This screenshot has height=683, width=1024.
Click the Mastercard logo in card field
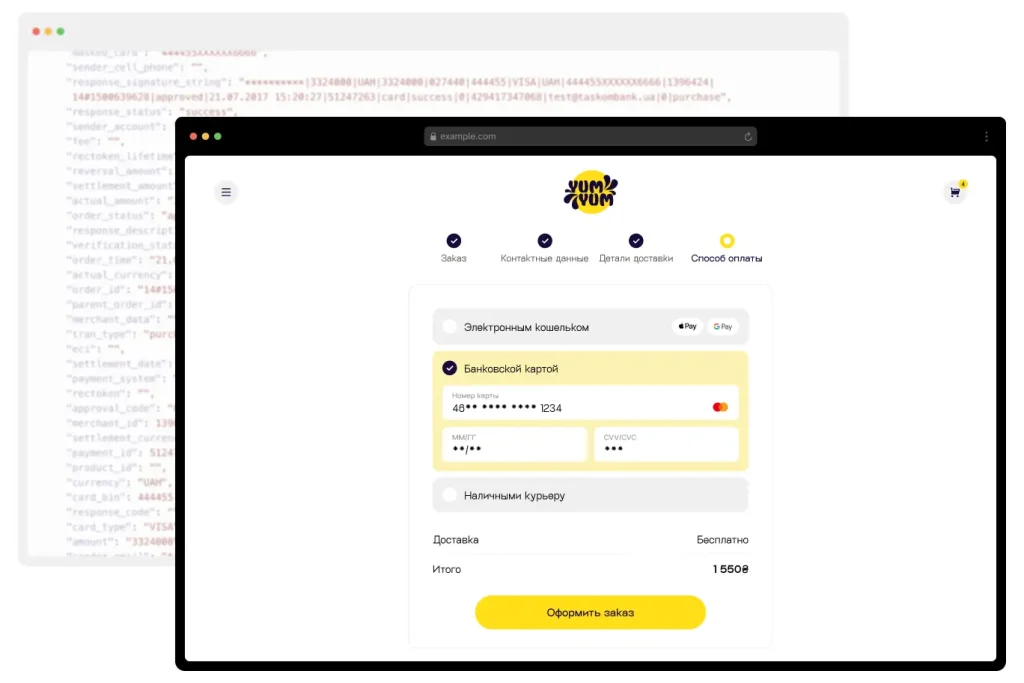point(720,407)
